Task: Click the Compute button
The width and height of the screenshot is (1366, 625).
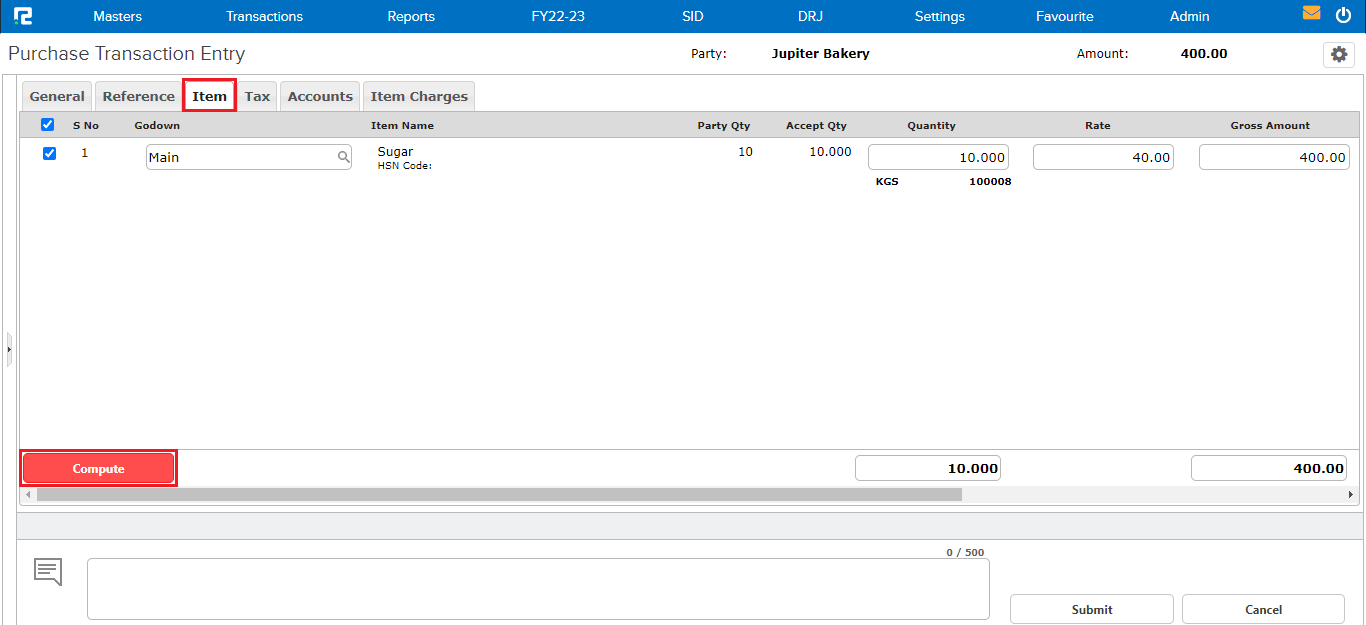Action: click(98, 467)
